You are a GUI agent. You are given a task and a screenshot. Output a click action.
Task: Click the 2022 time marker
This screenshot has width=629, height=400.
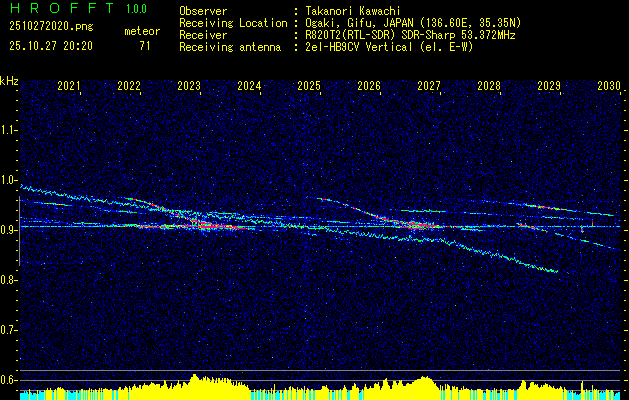point(129,85)
